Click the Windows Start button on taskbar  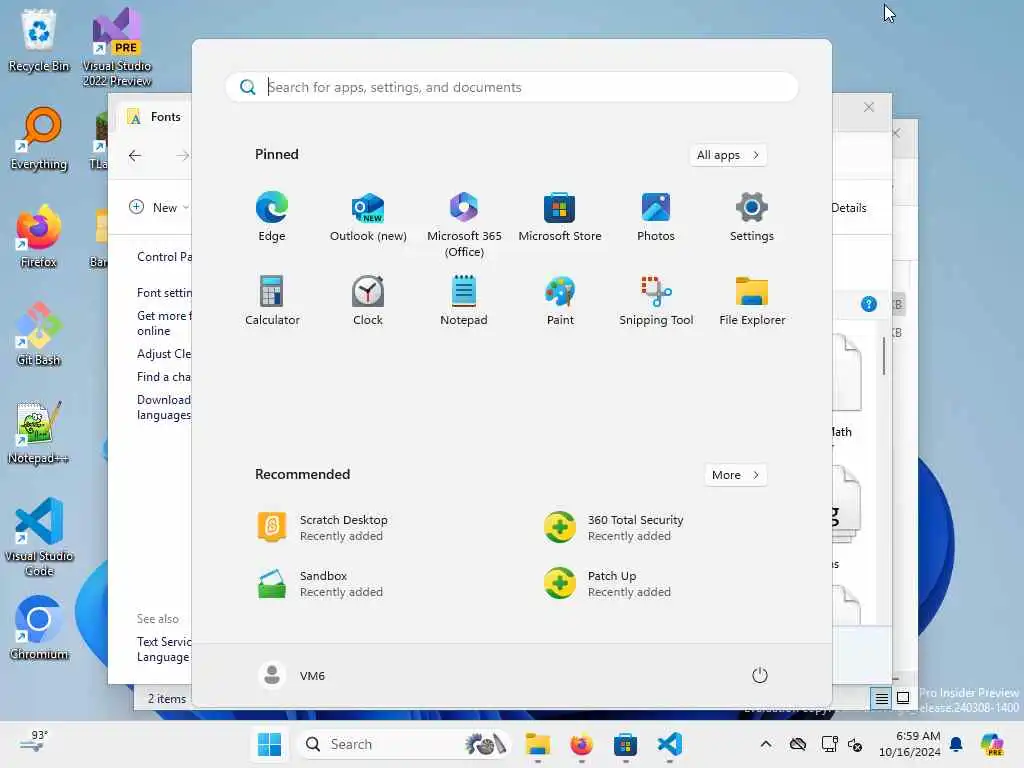pyautogui.click(x=269, y=744)
